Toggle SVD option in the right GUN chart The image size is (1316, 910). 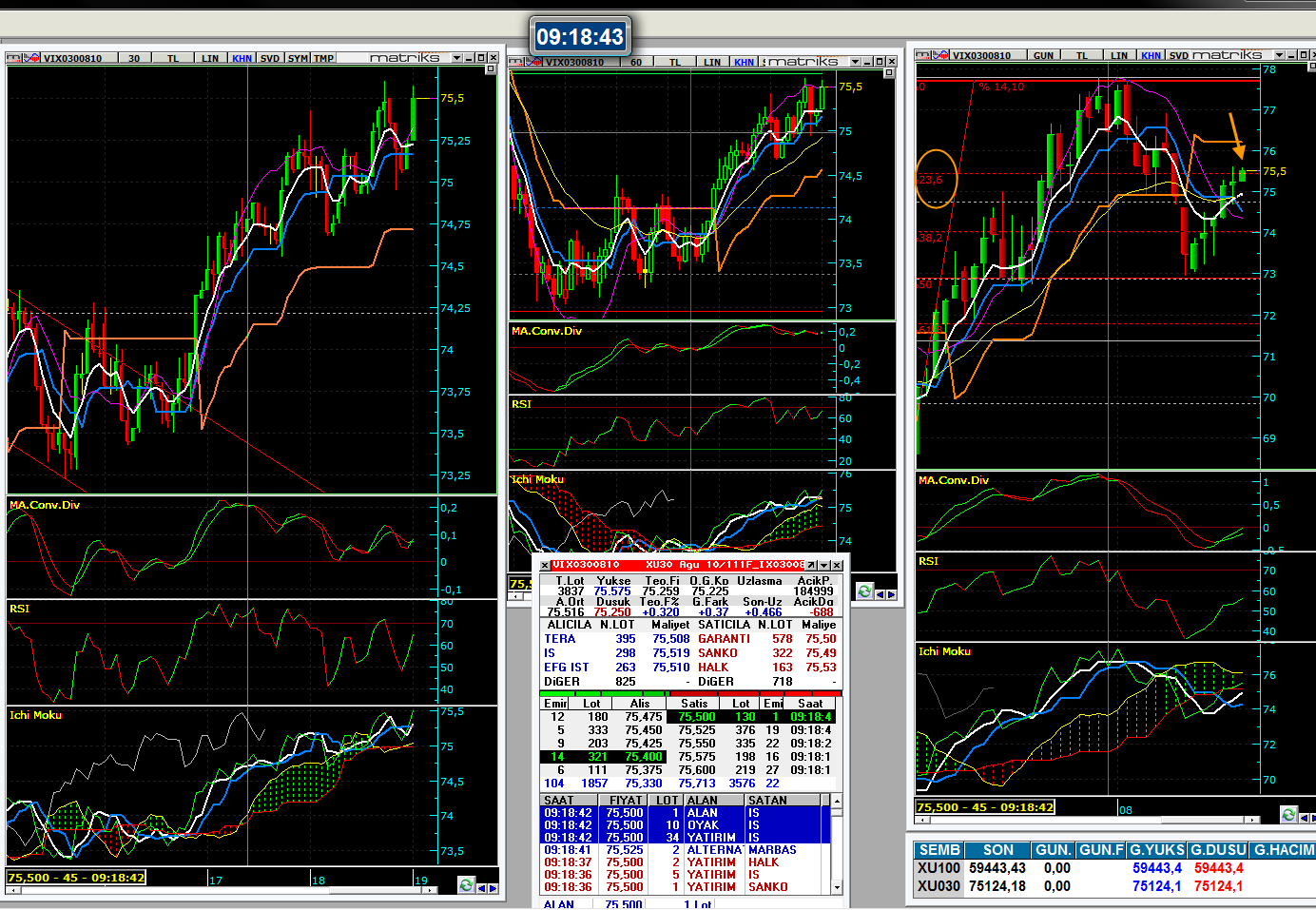click(1178, 55)
